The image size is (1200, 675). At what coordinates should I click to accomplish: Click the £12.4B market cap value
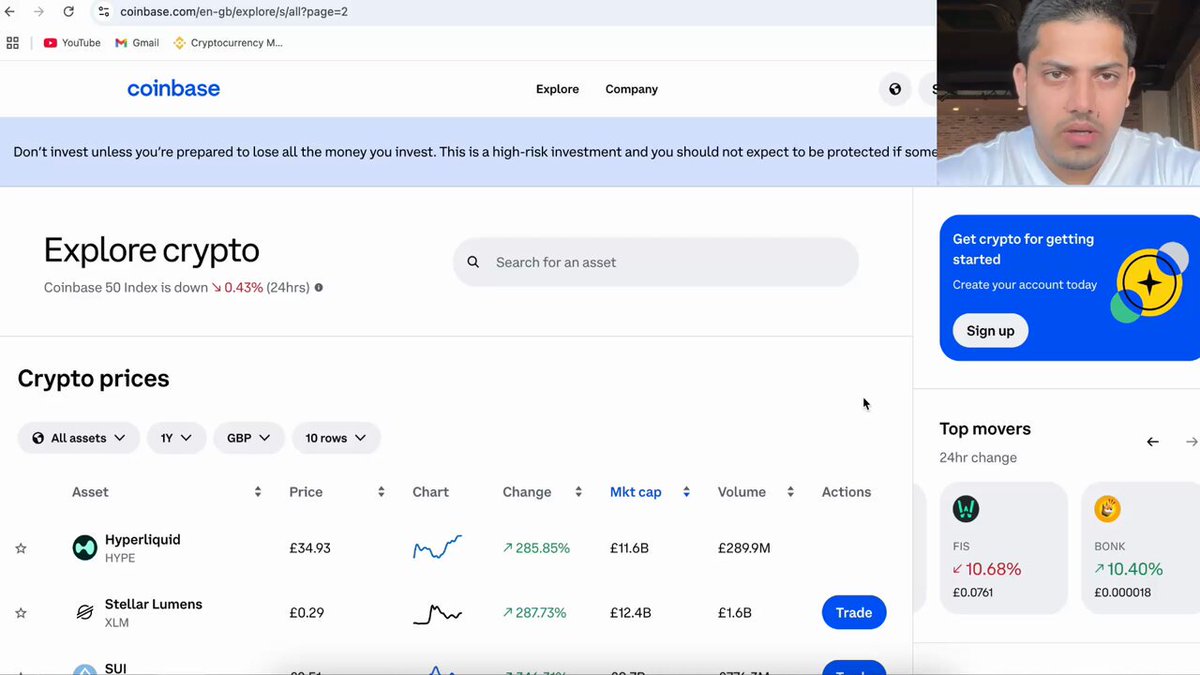(631, 613)
